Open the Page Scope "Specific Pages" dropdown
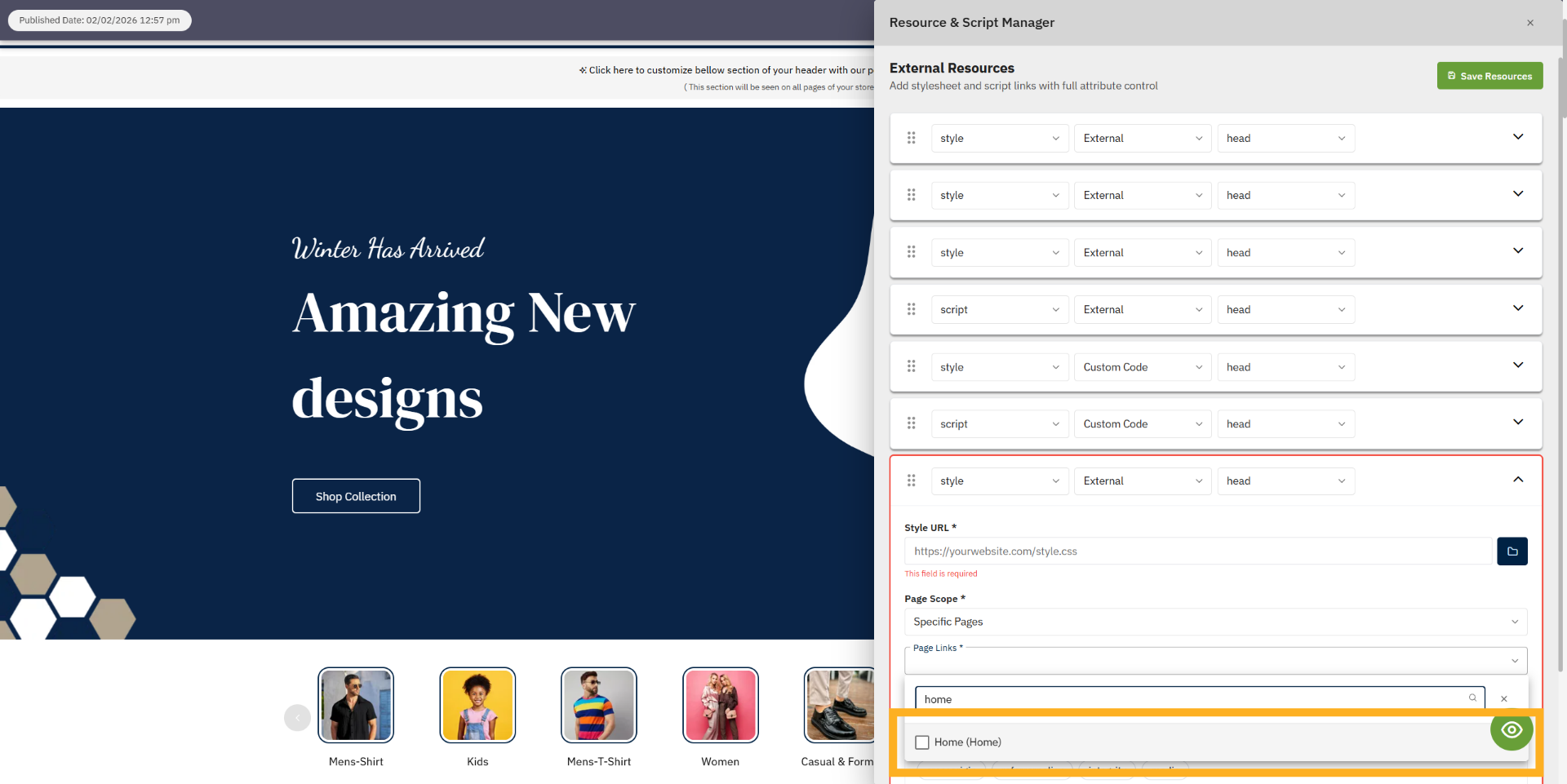 (x=1217, y=622)
